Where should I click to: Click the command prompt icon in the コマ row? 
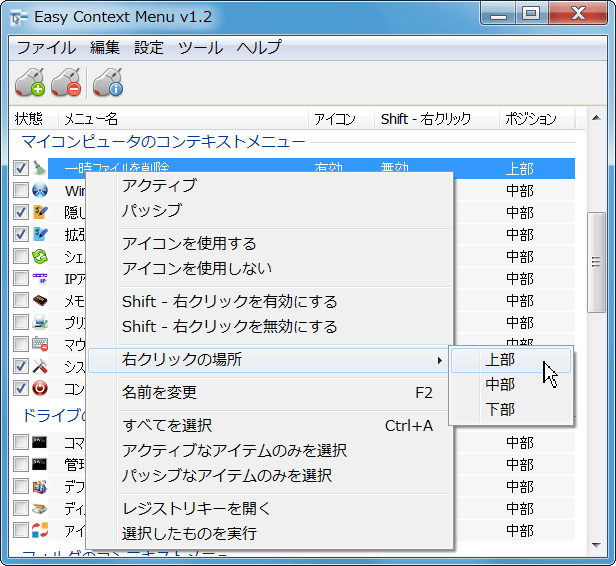[x=39, y=442]
